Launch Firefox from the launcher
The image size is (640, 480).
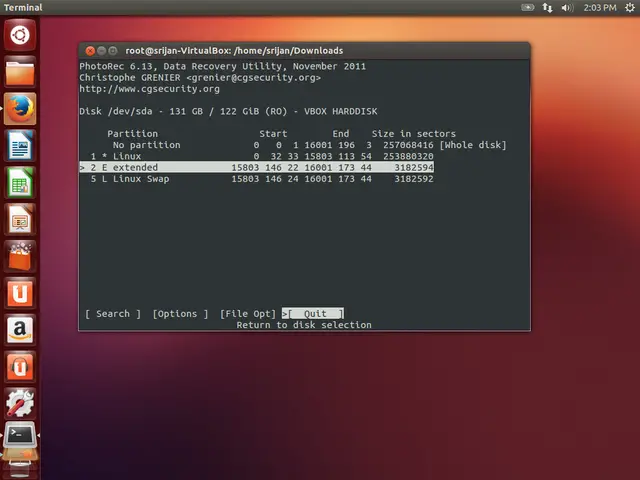(x=20, y=109)
